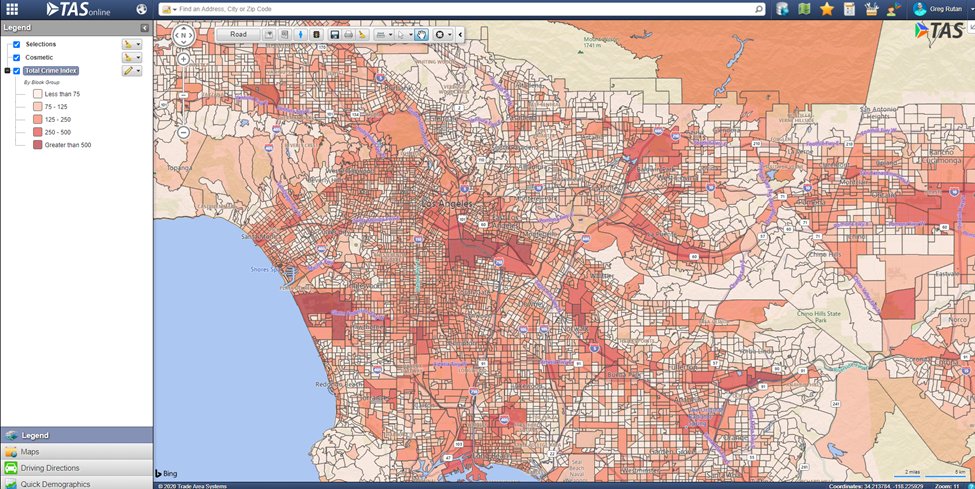This screenshot has height=489, width=975.
Task: Zoom out with the minus button
Action: tap(183, 132)
